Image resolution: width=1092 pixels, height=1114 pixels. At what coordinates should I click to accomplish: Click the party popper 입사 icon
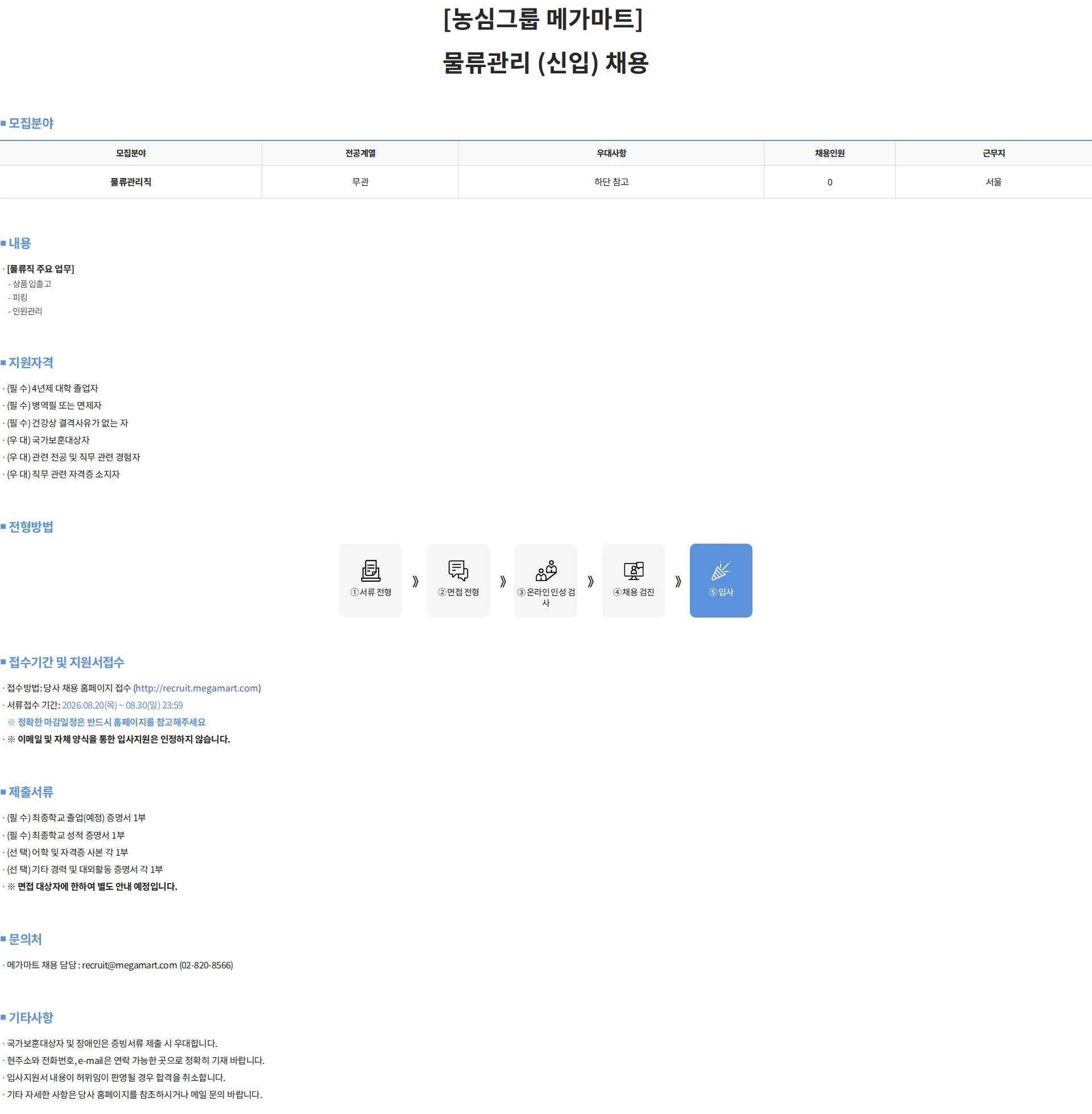coord(721,570)
